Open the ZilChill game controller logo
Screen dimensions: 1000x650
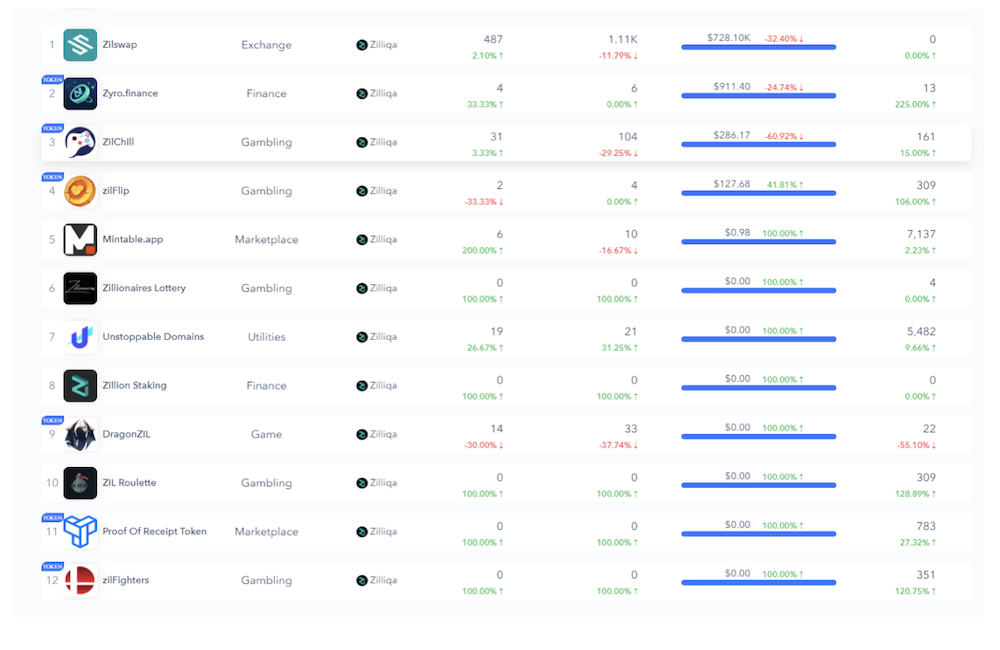80,142
